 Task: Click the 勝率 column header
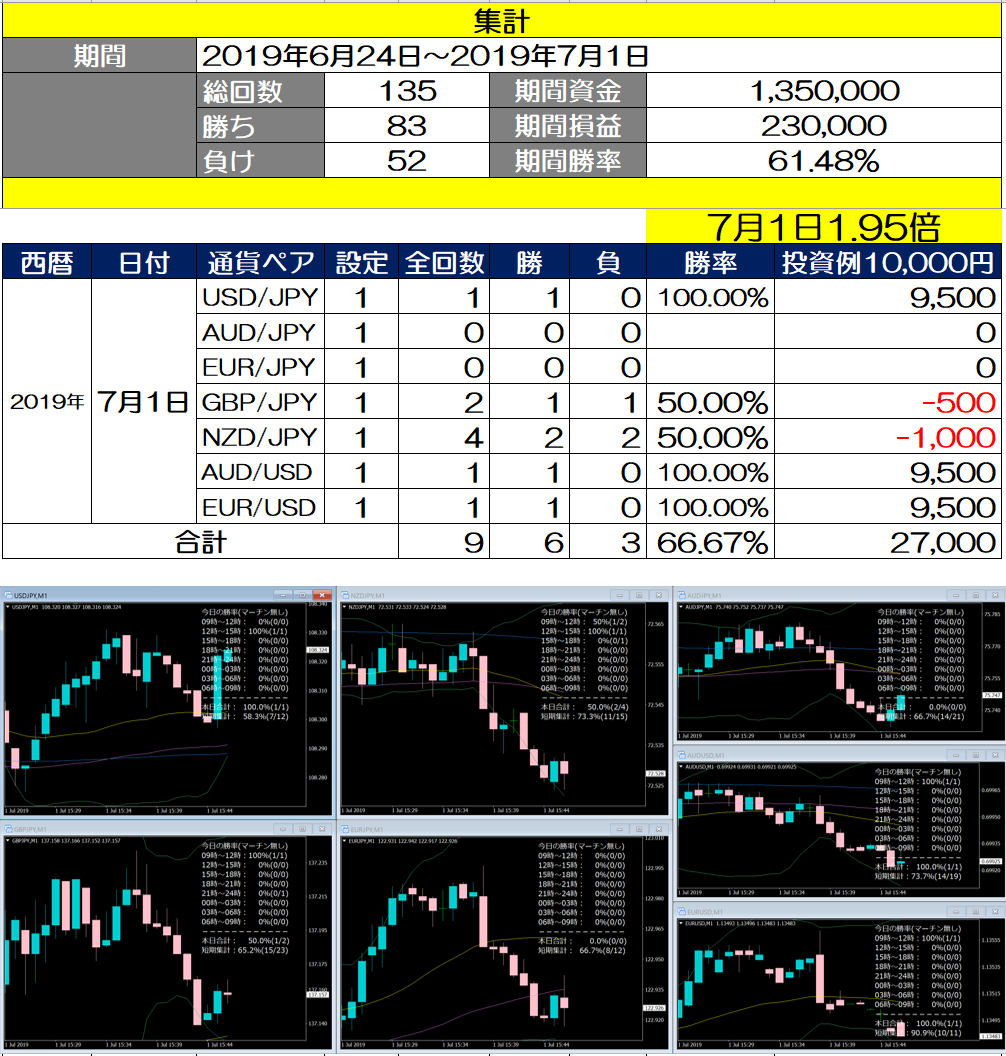710,262
